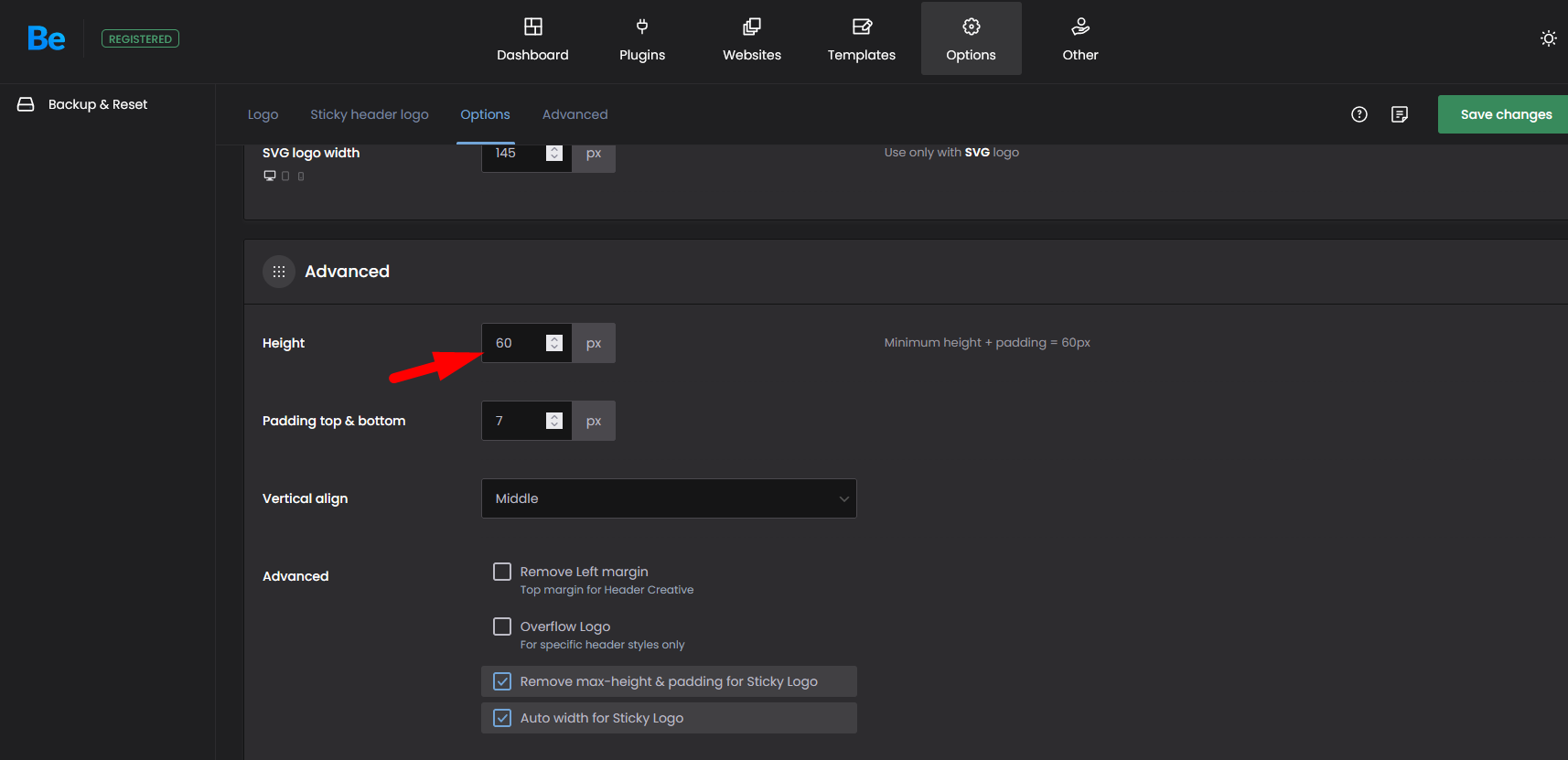This screenshot has width=1568, height=760.
Task: Open the Vertical align dropdown
Action: click(x=670, y=498)
